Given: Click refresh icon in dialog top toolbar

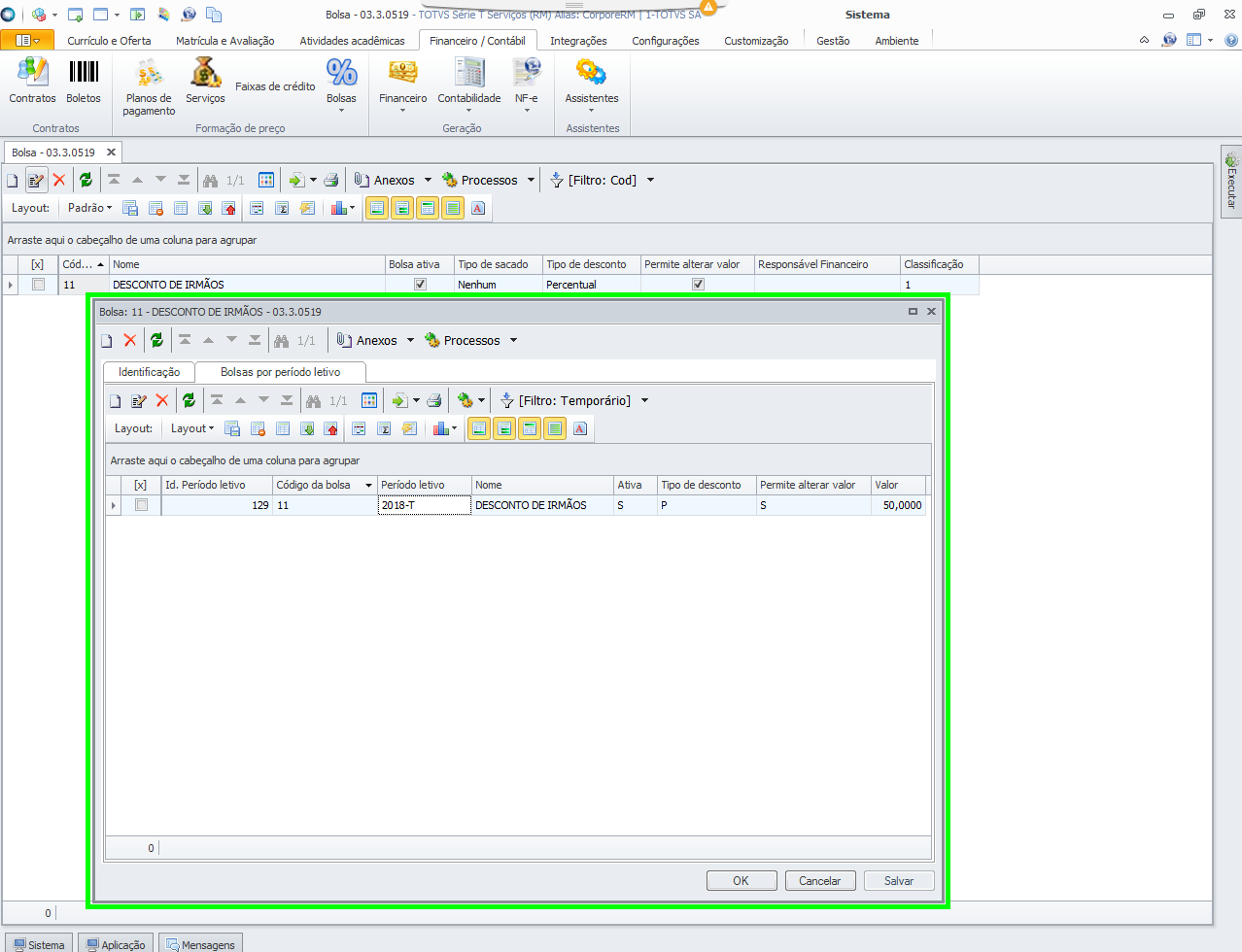Looking at the screenshot, I should 156,340.
